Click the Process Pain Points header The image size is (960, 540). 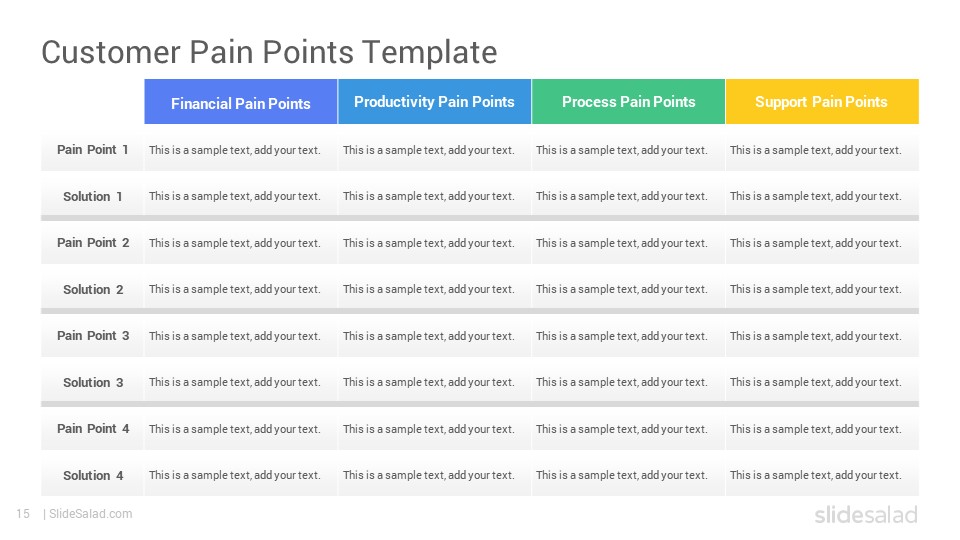point(628,102)
